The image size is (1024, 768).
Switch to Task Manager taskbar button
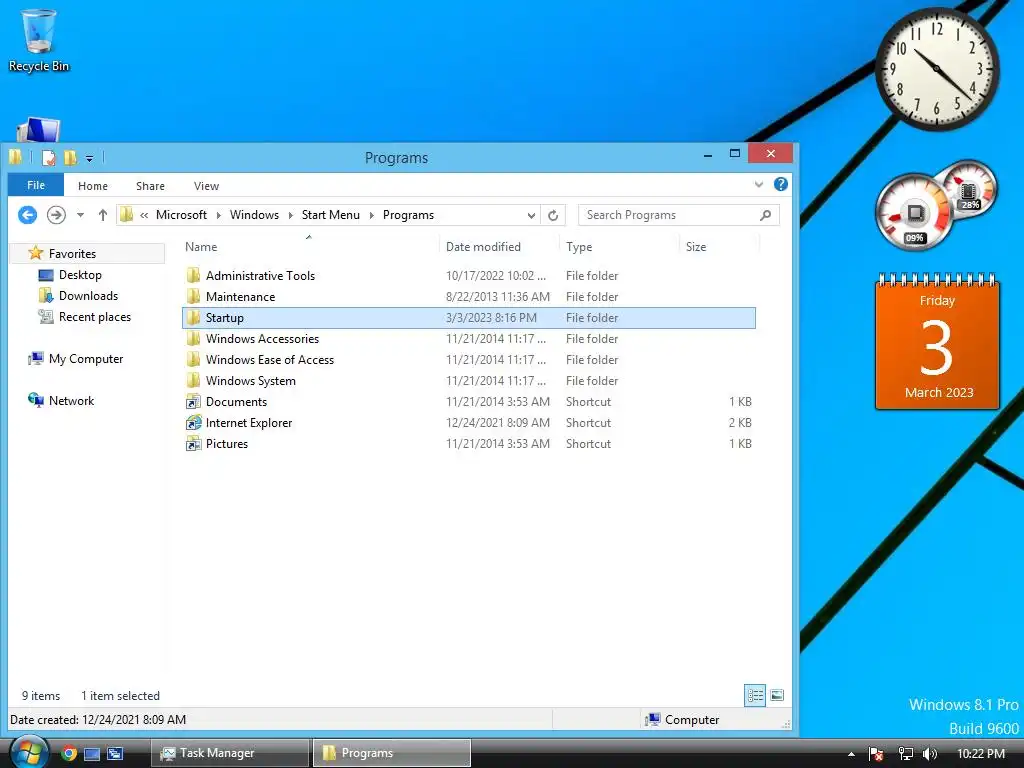point(230,753)
